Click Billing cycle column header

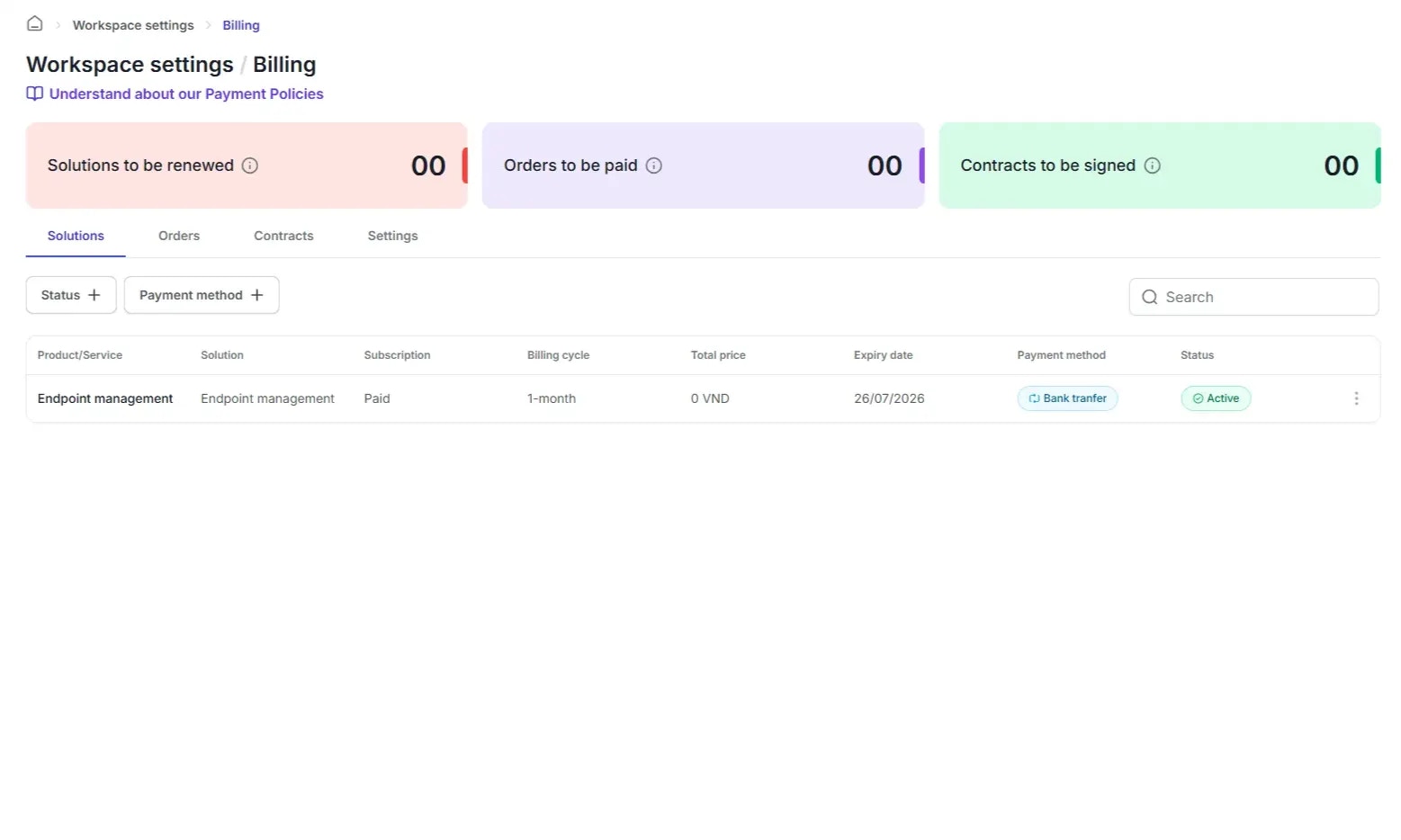click(x=558, y=355)
